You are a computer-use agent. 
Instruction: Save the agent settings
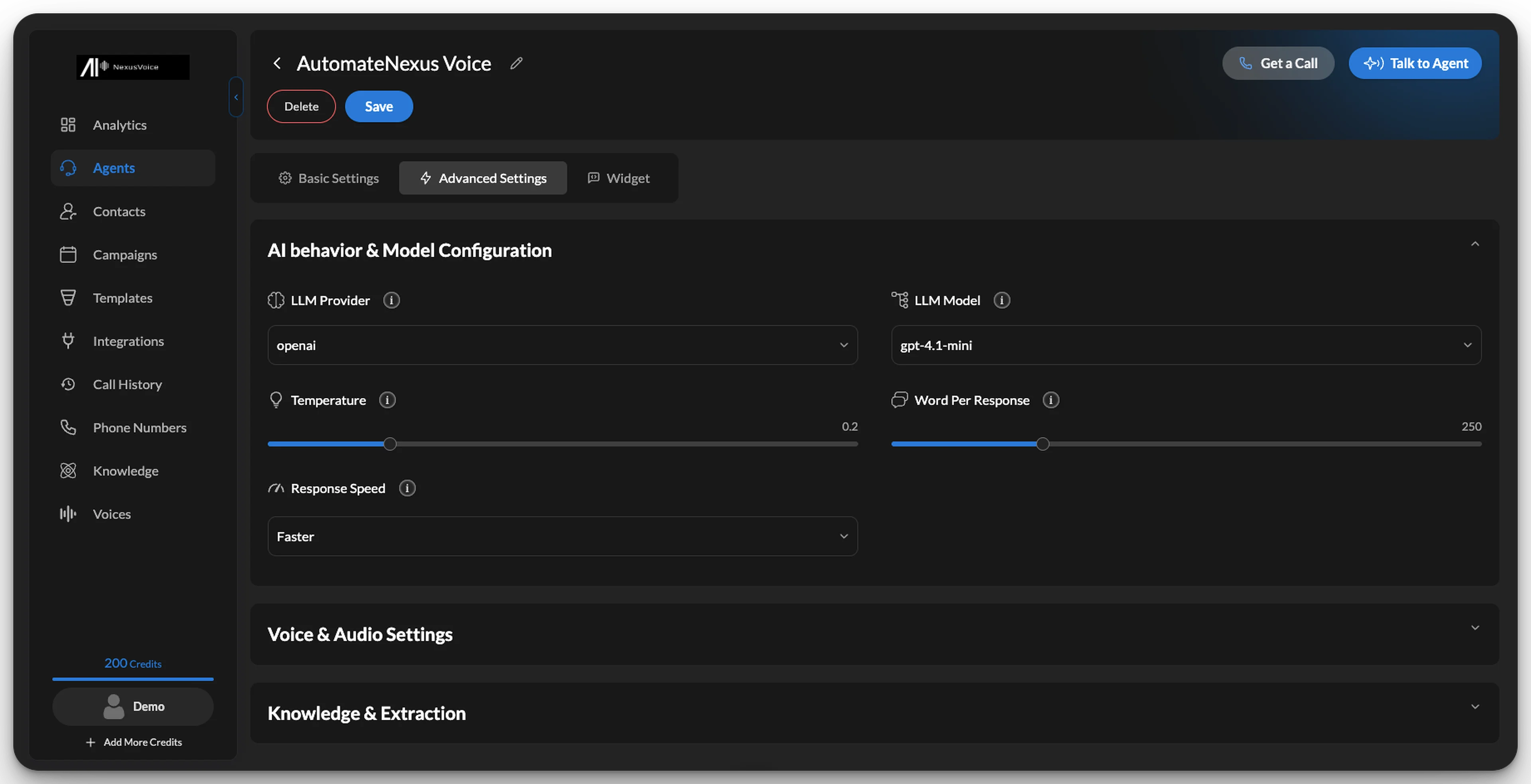point(379,106)
